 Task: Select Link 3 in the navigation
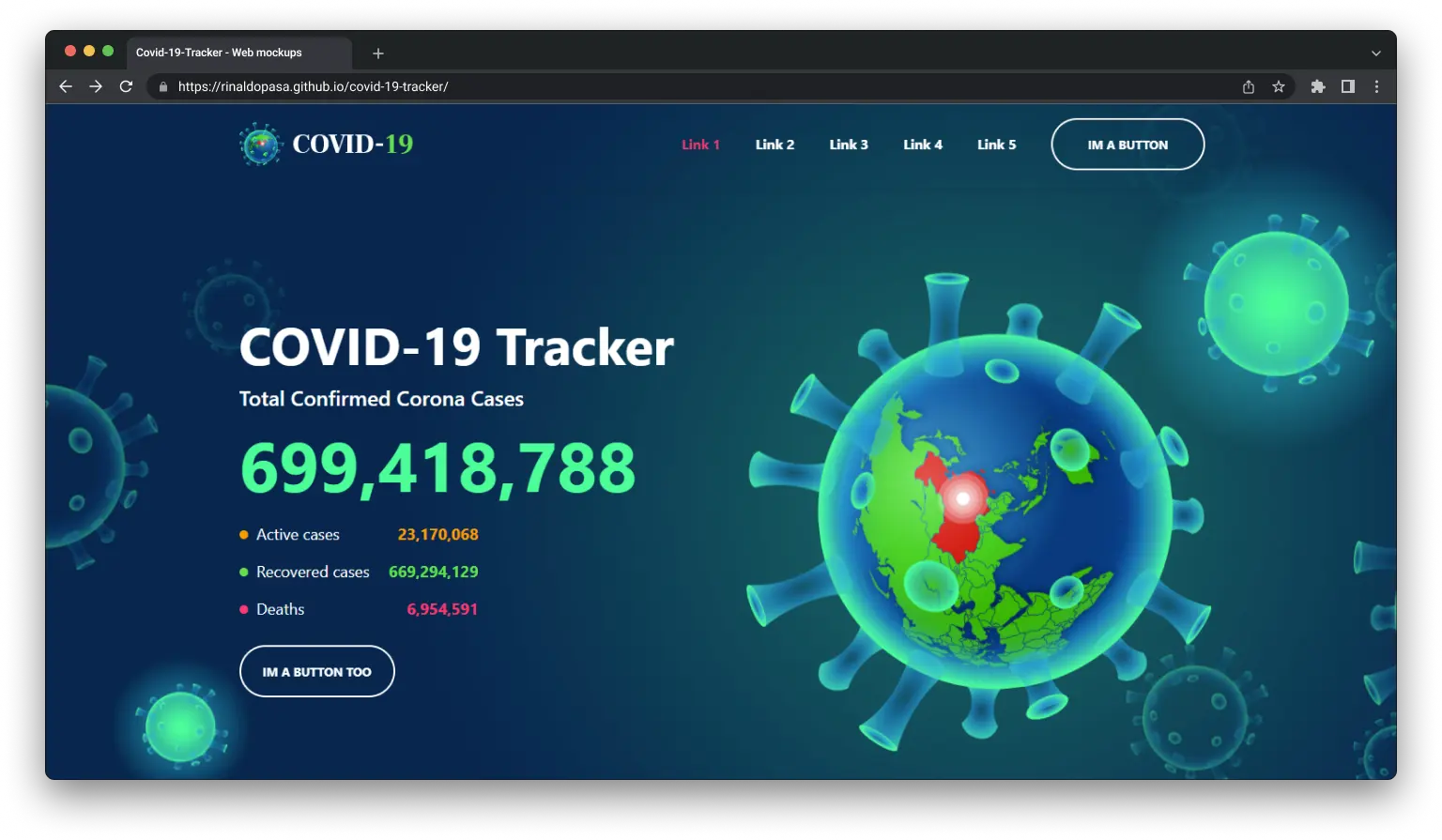pos(849,145)
